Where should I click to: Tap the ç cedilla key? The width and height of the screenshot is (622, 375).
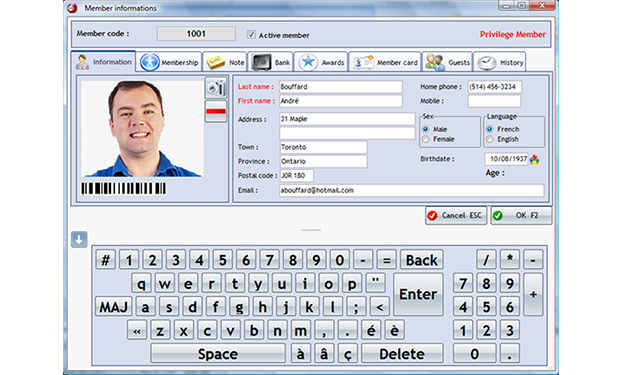(x=348, y=354)
